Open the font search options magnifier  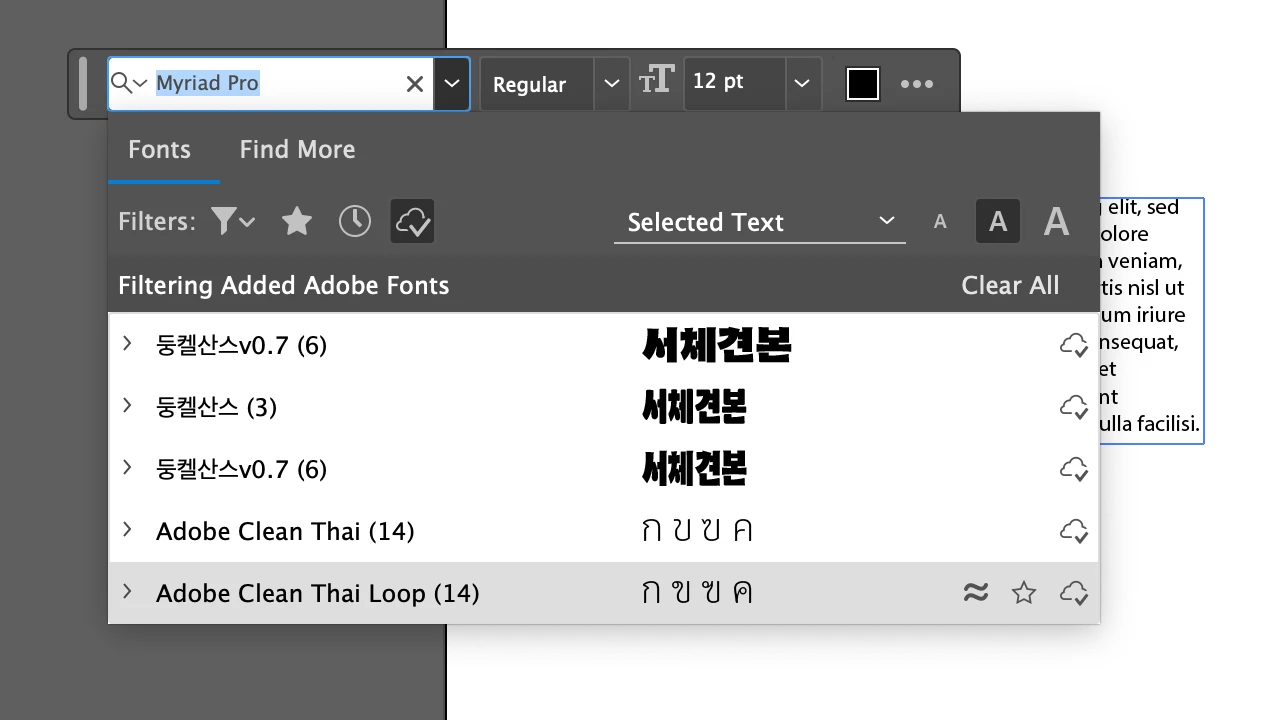129,83
